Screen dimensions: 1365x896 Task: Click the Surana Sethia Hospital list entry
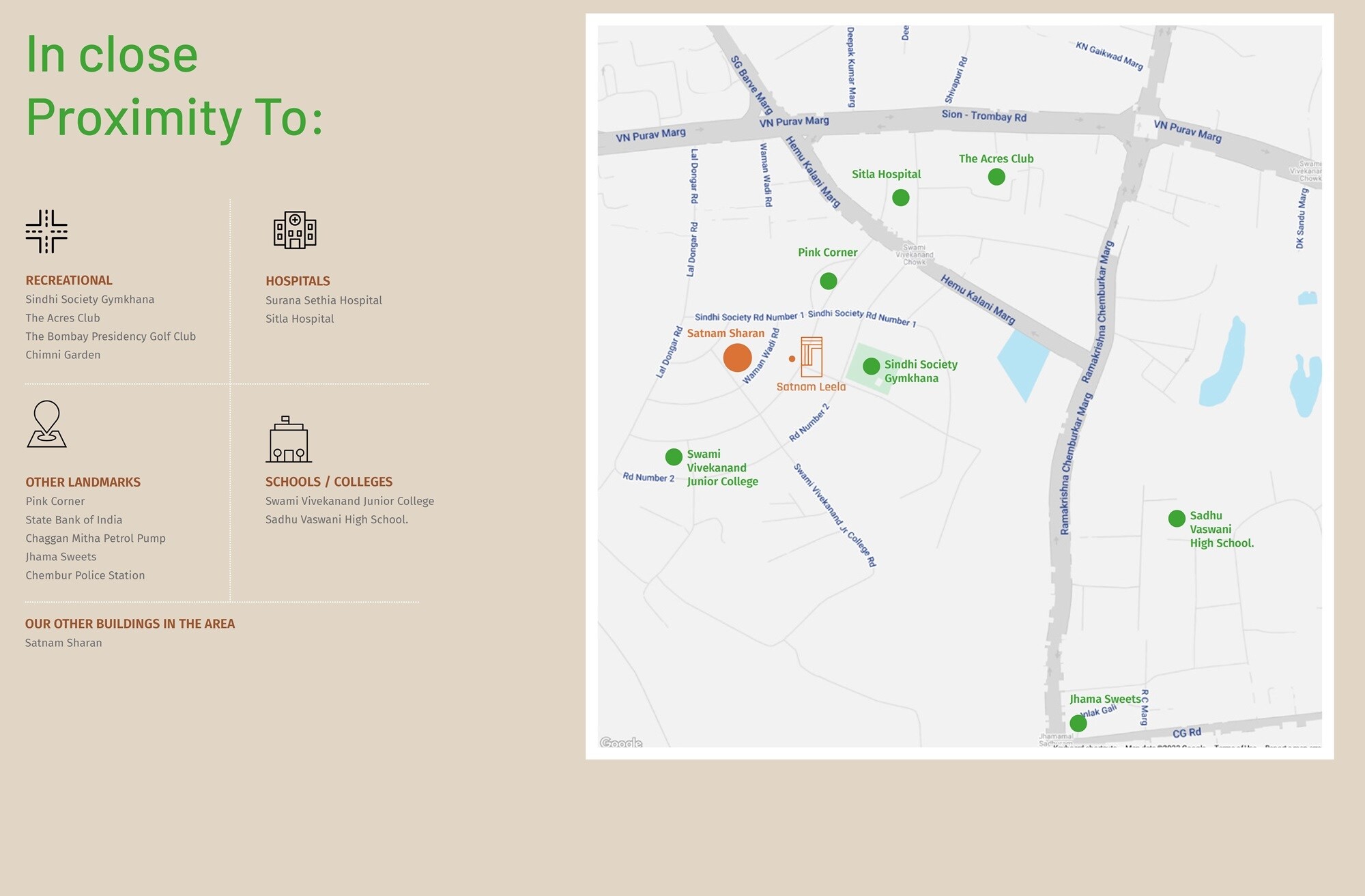[324, 300]
